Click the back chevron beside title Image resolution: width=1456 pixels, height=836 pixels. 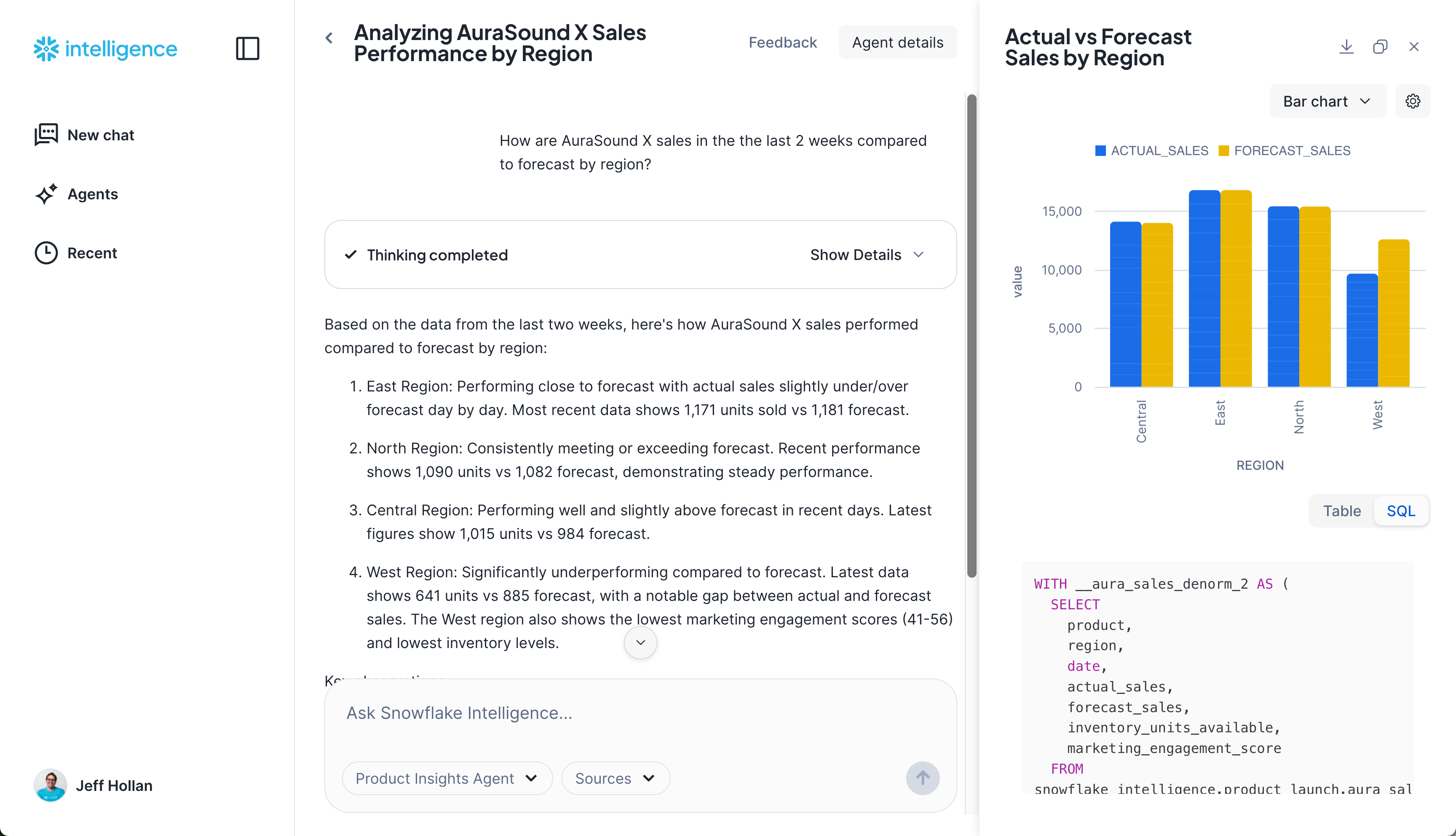pyautogui.click(x=329, y=38)
